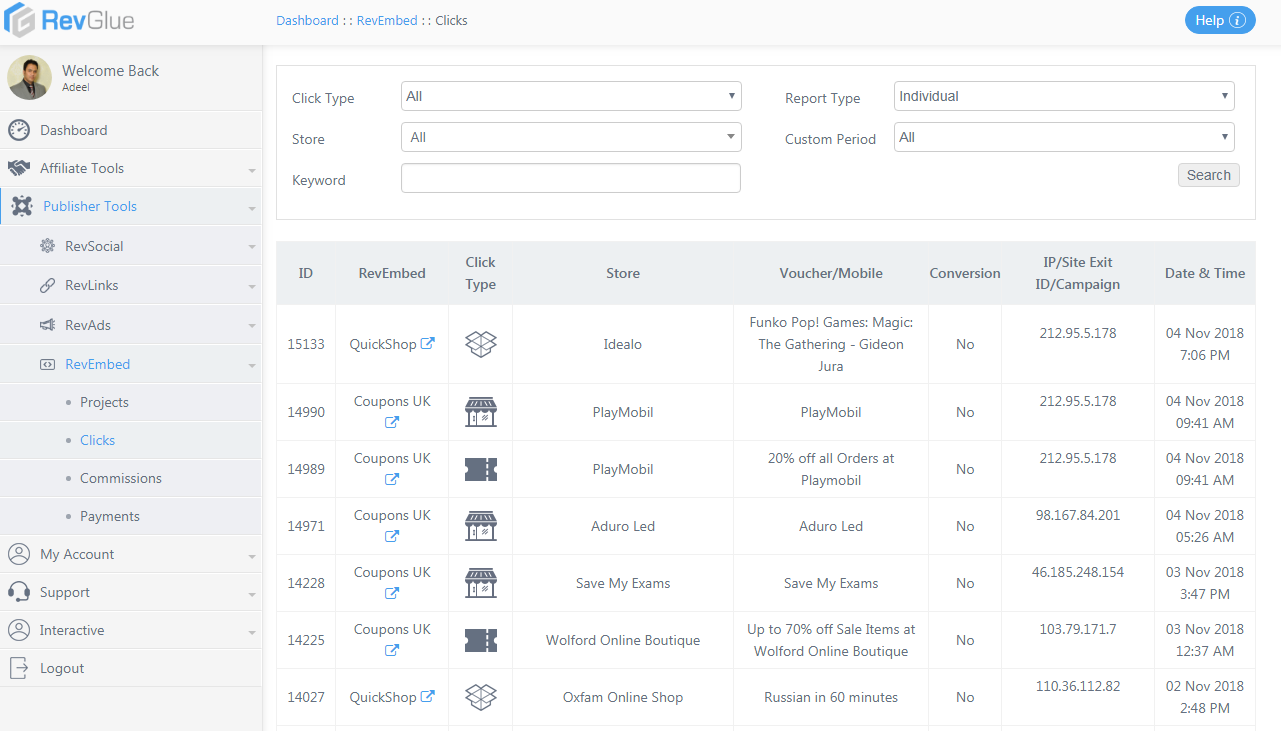Click the Affiliate Tools handshake icon
Image resolution: width=1281 pixels, height=731 pixels.
(19, 168)
